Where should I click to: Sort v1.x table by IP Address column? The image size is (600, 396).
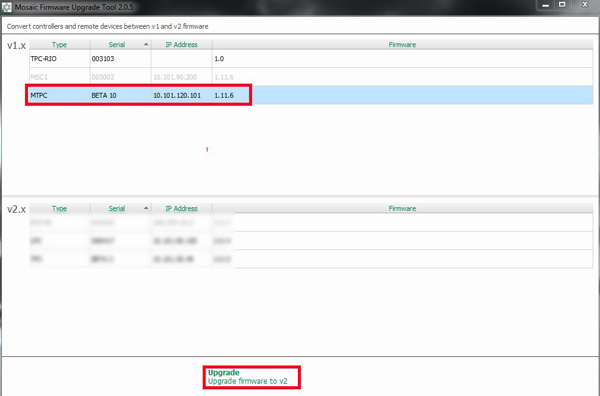(x=181, y=44)
